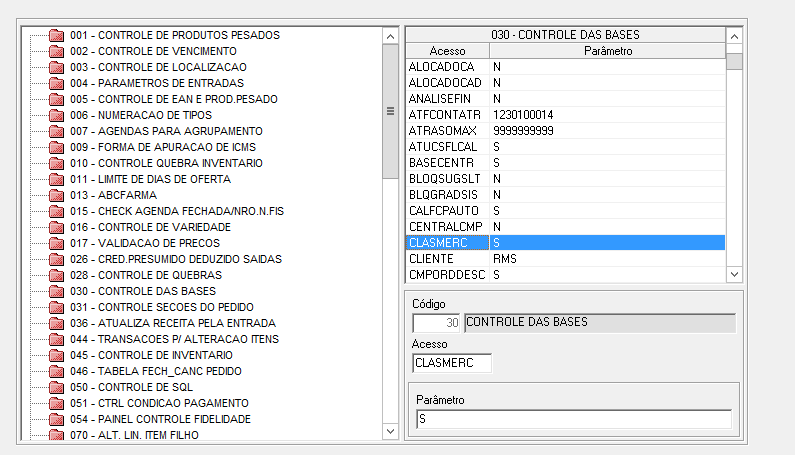Viewport: 795px width, 455px height.
Task: Click tree list scrollbar thumb
Action: click(390, 111)
